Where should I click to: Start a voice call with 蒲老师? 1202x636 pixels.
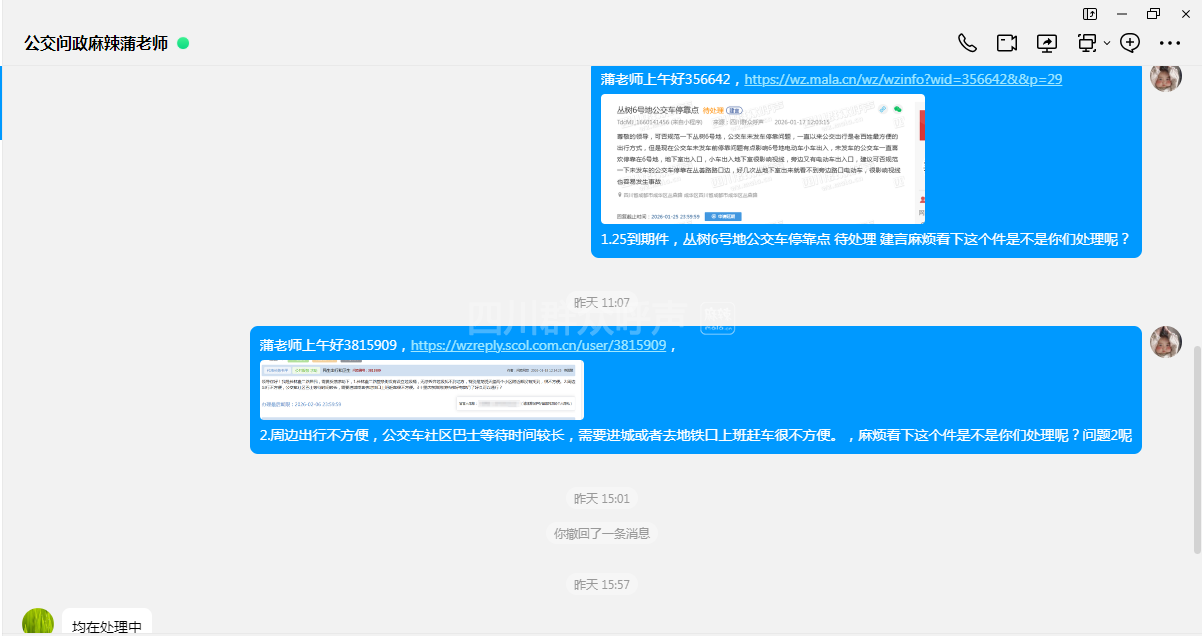tap(967, 43)
